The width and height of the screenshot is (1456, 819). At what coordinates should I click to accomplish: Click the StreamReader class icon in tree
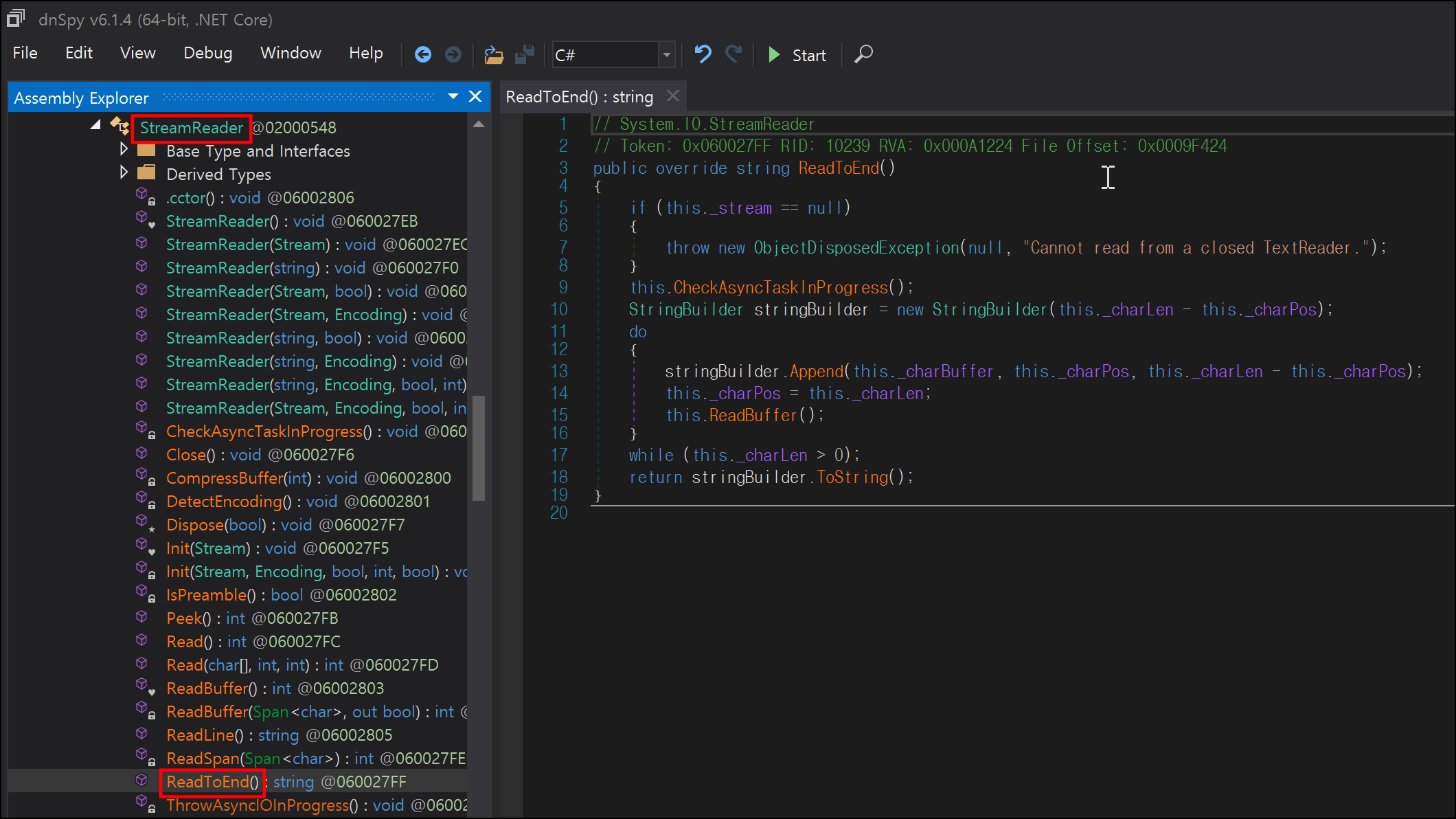pyautogui.click(x=121, y=126)
